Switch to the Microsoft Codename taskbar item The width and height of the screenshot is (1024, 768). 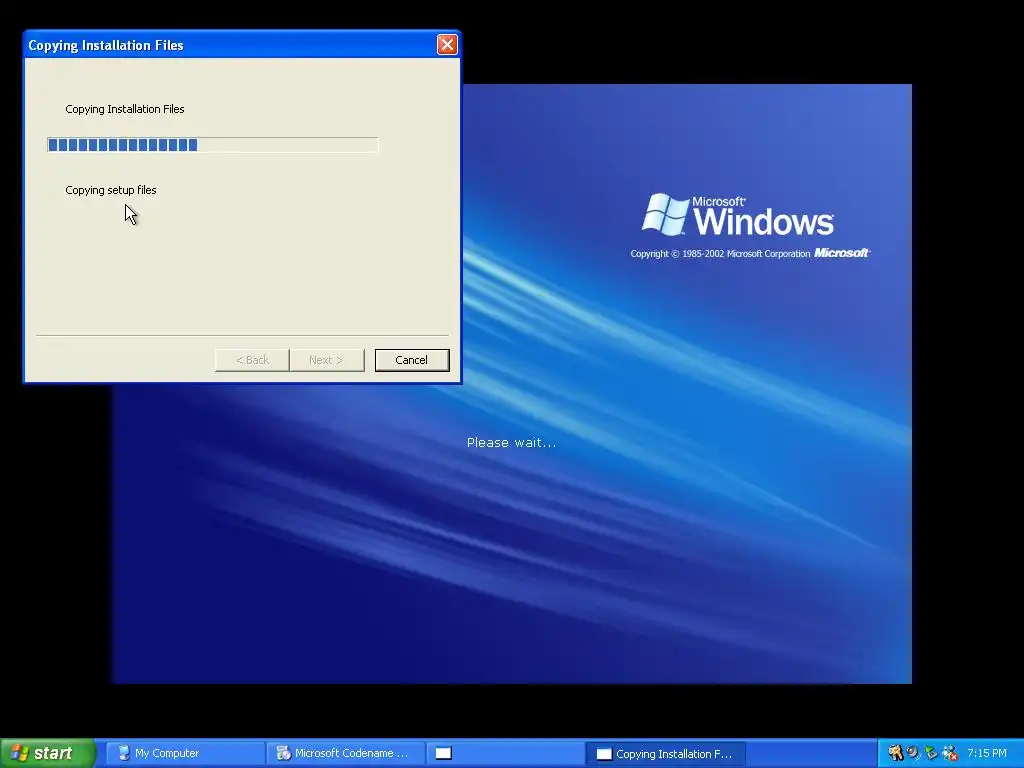[345, 753]
